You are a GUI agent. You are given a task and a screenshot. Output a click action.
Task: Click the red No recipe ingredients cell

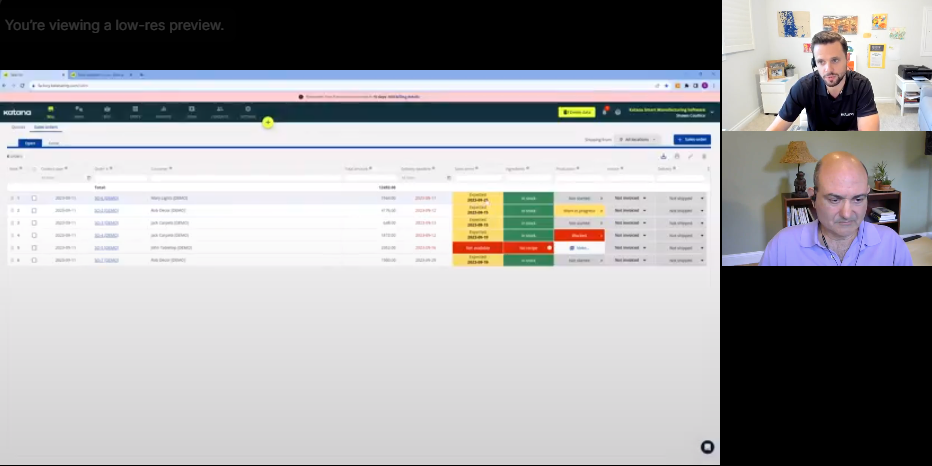pyautogui.click(x=528, y=248)
